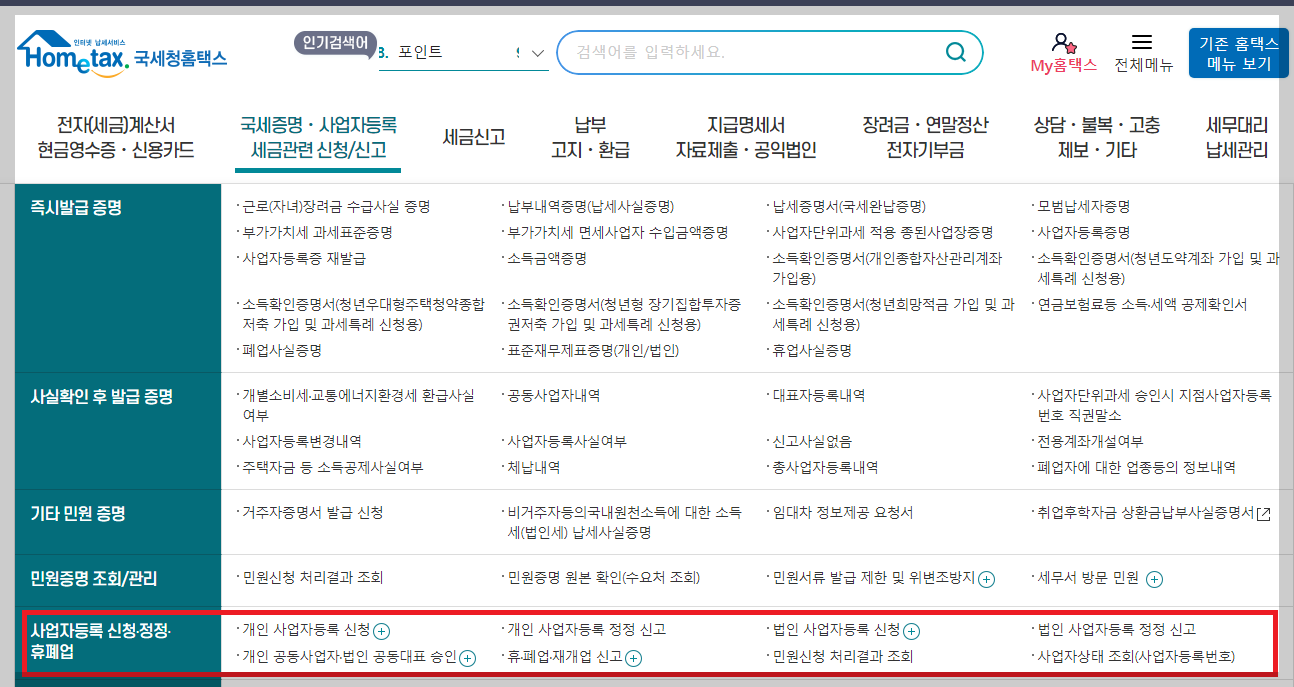Expand plus icon next to 법인 사업자등록 신청
1294x687 pixels.
(911, 631)
